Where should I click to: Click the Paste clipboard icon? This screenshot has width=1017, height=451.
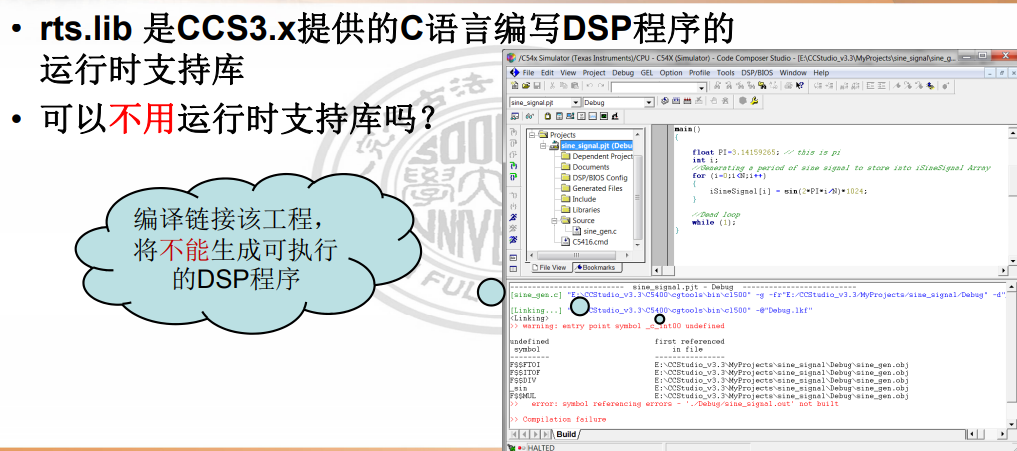575,86
